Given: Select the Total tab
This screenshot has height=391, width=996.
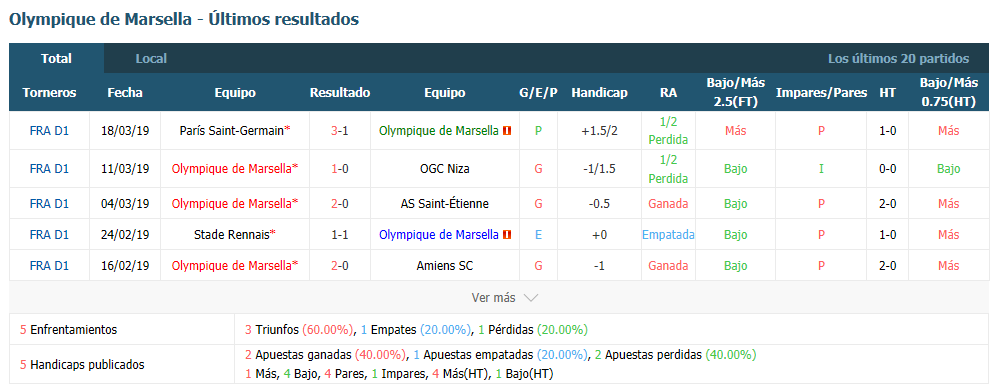Looking at the screenshot, I should pos(57,58).
